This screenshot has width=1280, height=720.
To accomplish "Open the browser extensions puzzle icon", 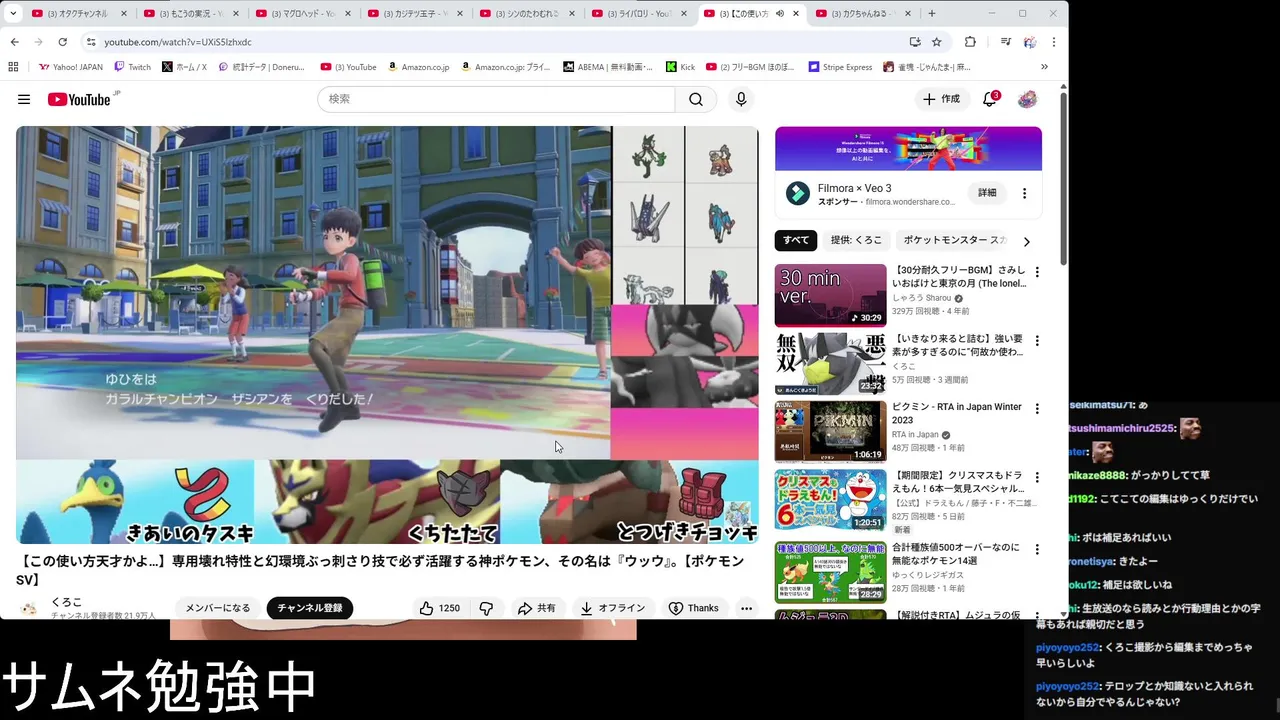I will (x=970, y=42).
